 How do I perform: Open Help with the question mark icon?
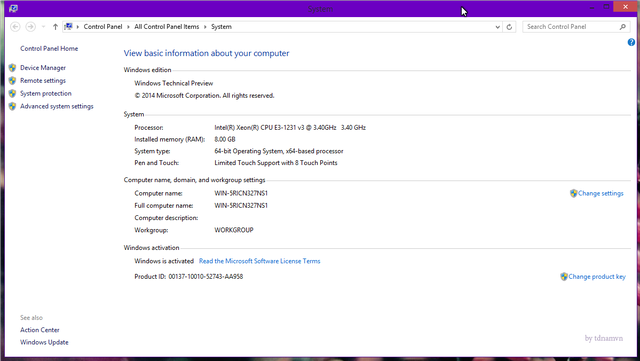631,42
